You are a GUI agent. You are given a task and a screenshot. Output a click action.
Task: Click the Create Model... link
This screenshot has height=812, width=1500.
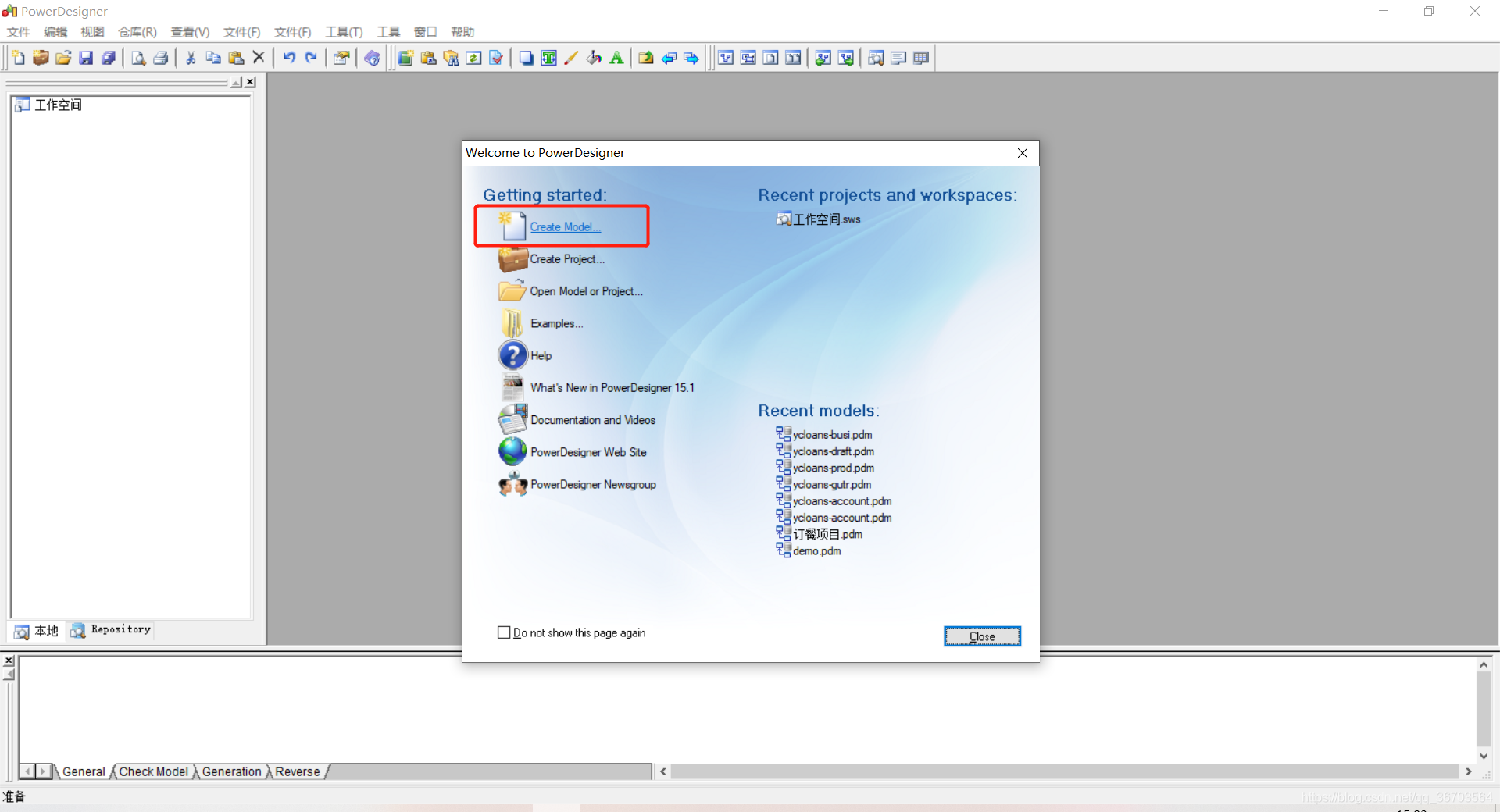click(x=566, y=226)
